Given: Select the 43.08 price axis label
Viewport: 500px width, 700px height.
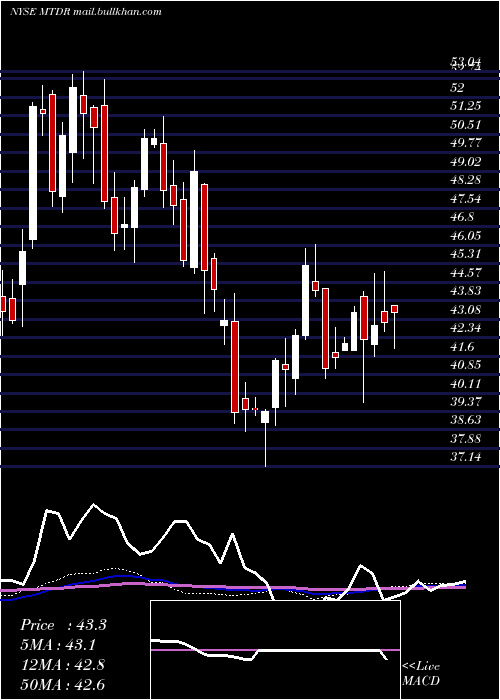Looking at the screenshot, I should coord(466,309).
